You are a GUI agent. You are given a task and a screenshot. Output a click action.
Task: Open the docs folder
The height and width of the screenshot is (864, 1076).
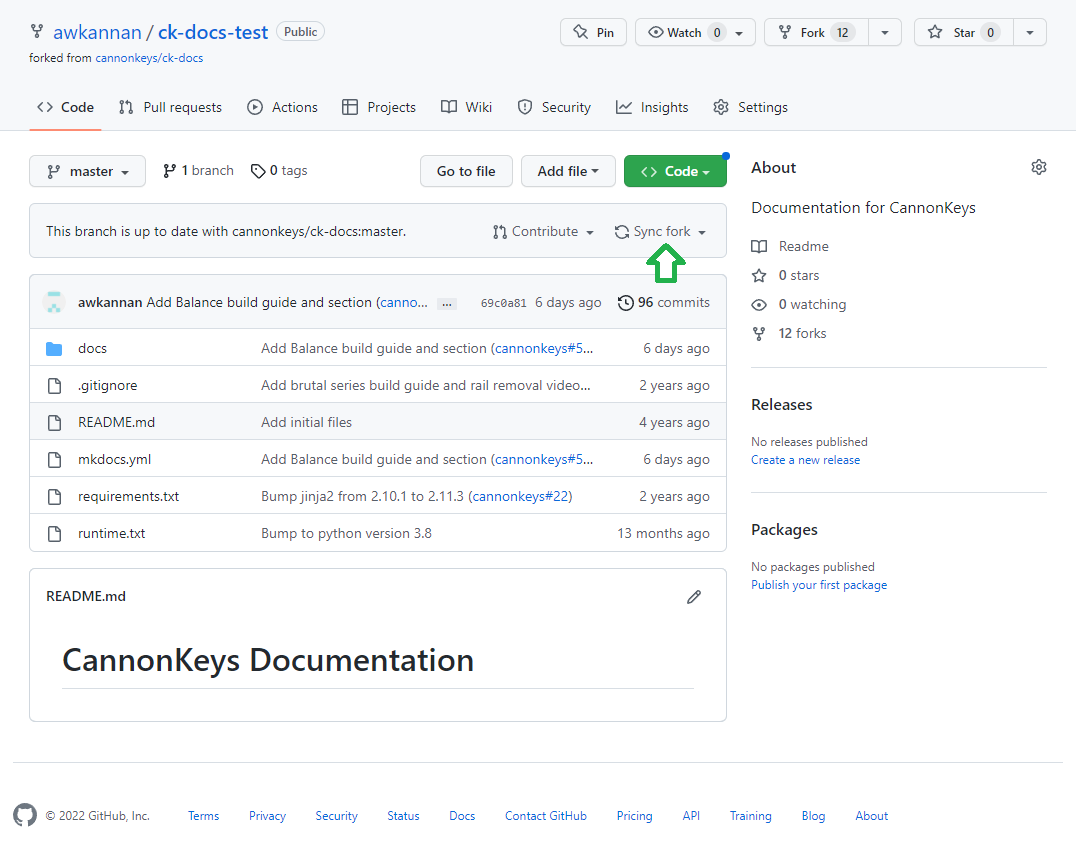point(92,348)
